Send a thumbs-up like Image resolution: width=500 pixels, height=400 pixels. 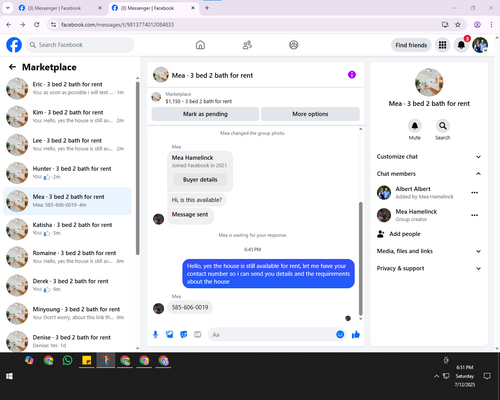pyautogui.click(x=356, y=334)
